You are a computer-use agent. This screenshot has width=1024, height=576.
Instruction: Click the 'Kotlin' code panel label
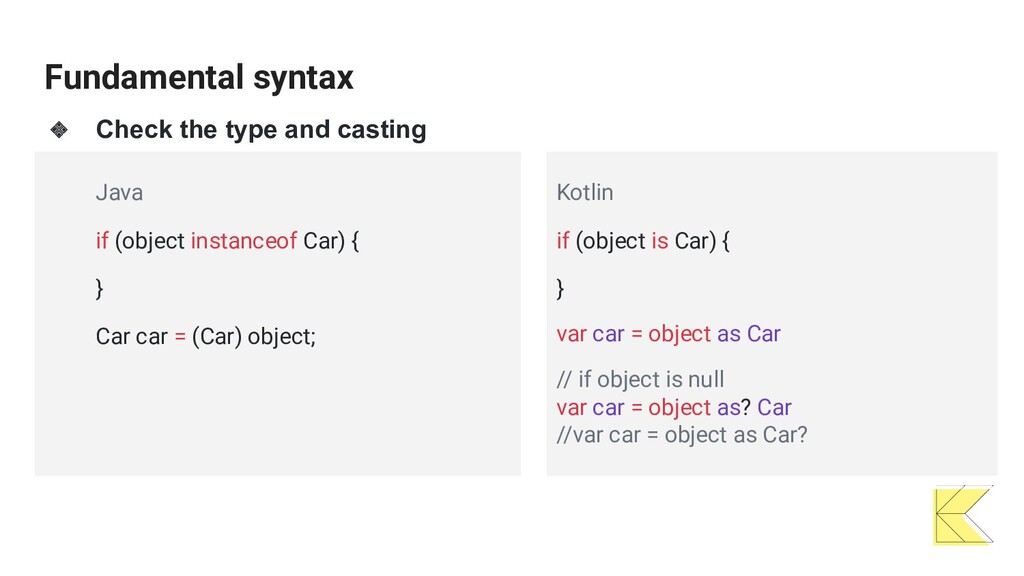pos(584,193)
